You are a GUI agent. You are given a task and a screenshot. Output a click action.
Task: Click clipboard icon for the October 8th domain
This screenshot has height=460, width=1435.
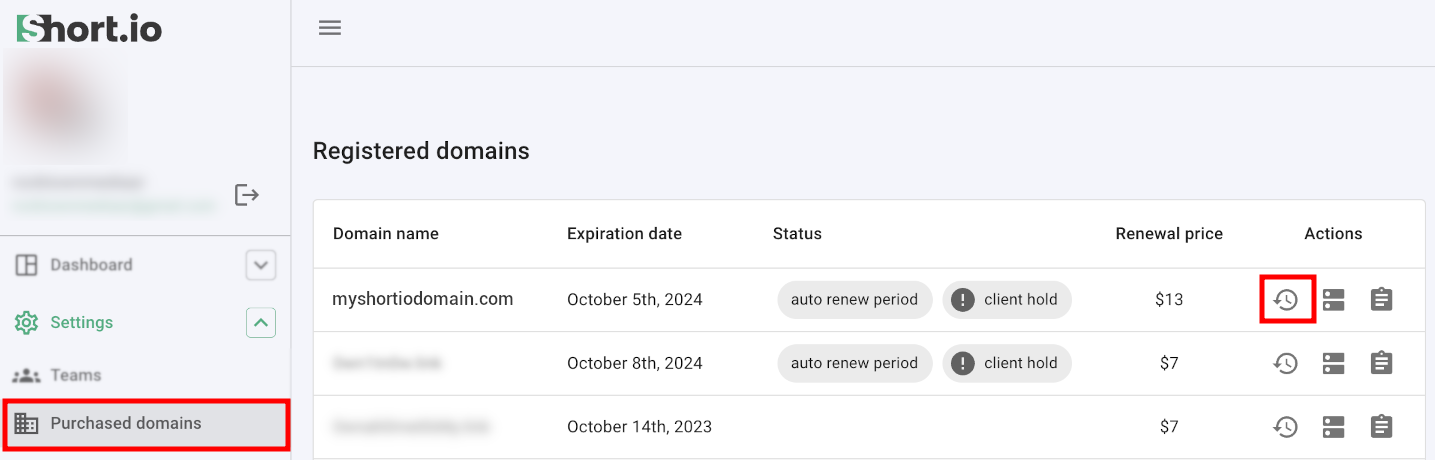point(1381,363)
